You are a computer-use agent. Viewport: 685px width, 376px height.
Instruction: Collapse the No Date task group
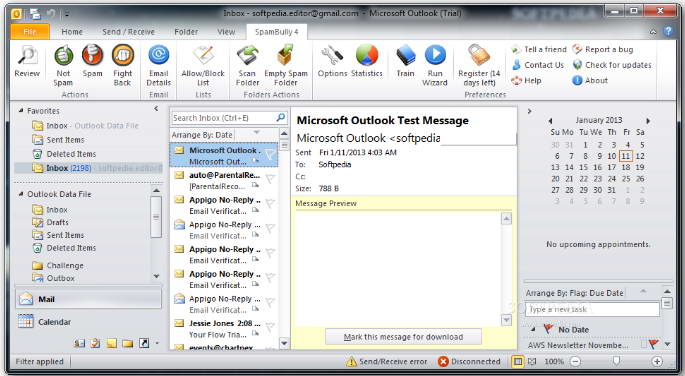coord(533,329)
